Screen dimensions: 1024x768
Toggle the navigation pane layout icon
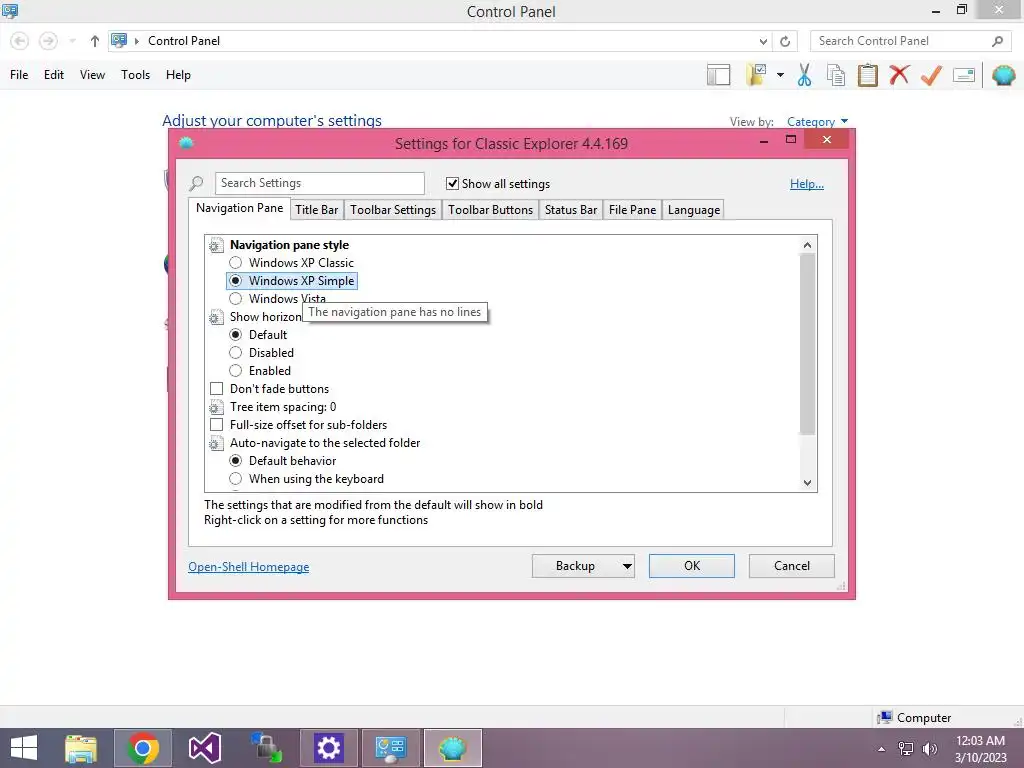[x=718, y=75]
